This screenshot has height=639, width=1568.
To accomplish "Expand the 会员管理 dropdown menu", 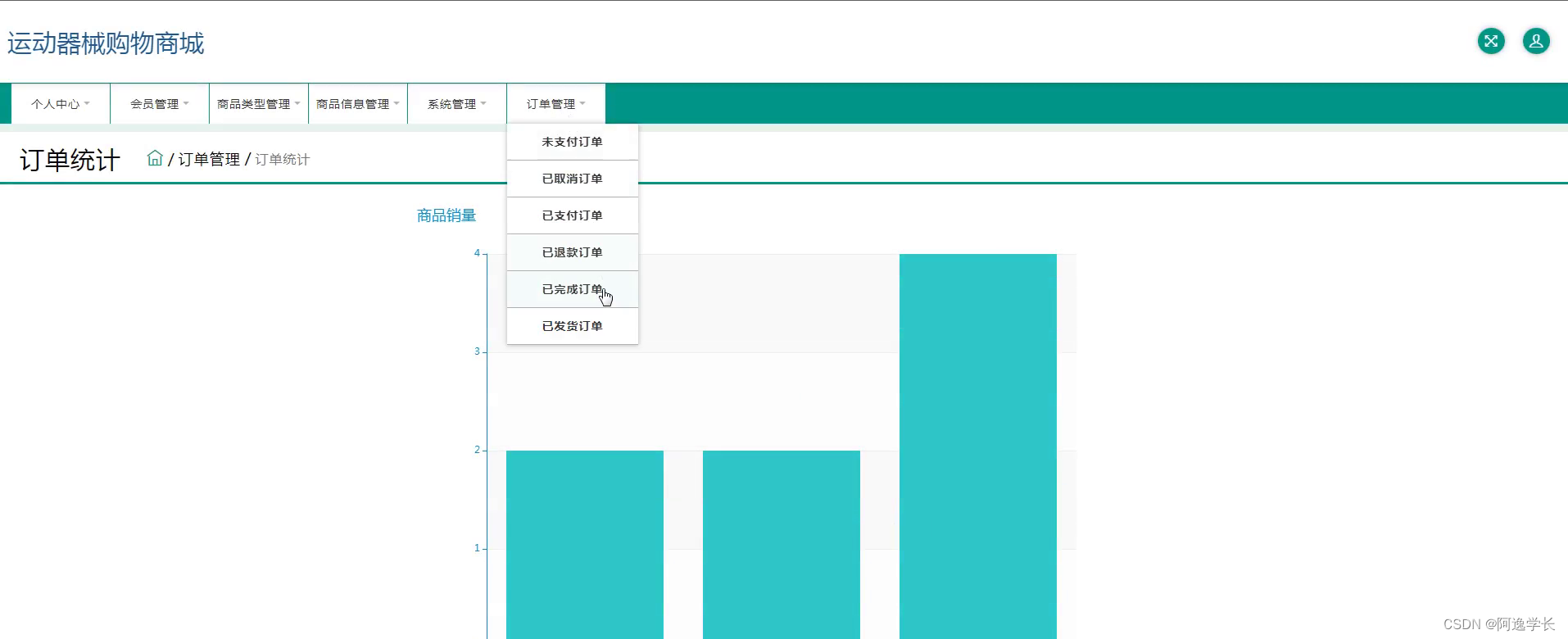I will (x=160, y=104).
